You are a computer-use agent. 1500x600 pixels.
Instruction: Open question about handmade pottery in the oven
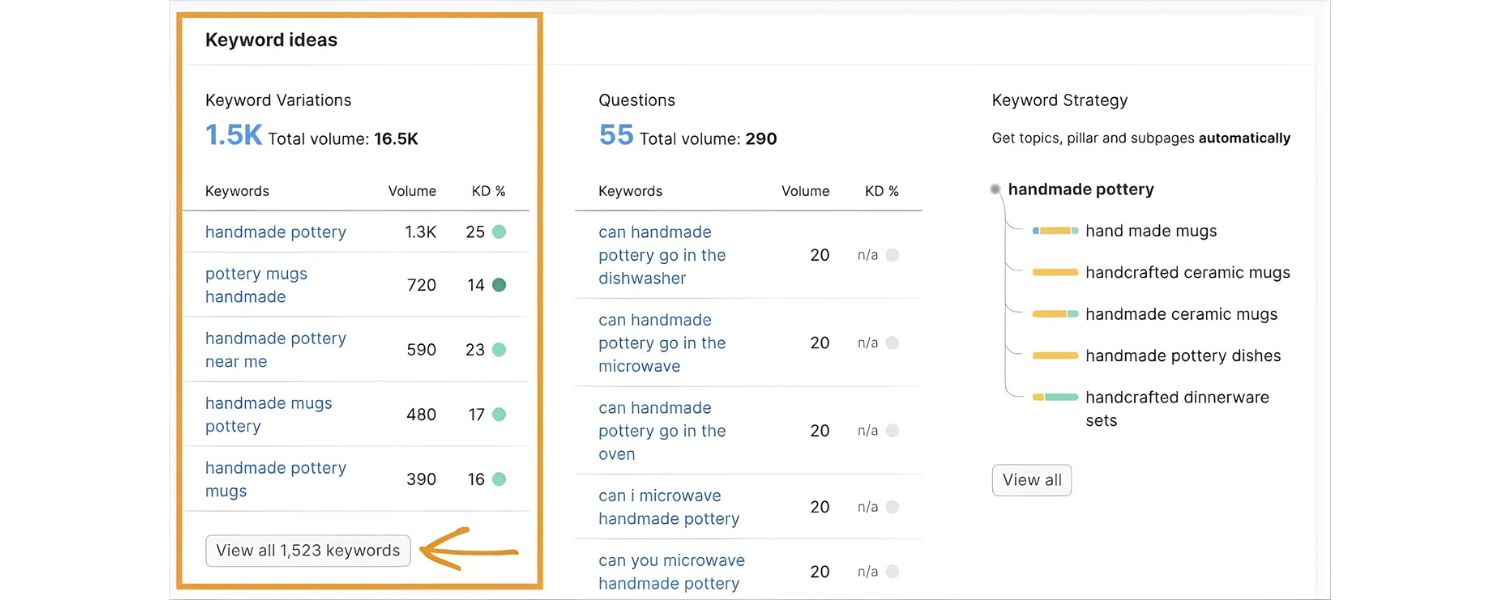tap(662, 431)
